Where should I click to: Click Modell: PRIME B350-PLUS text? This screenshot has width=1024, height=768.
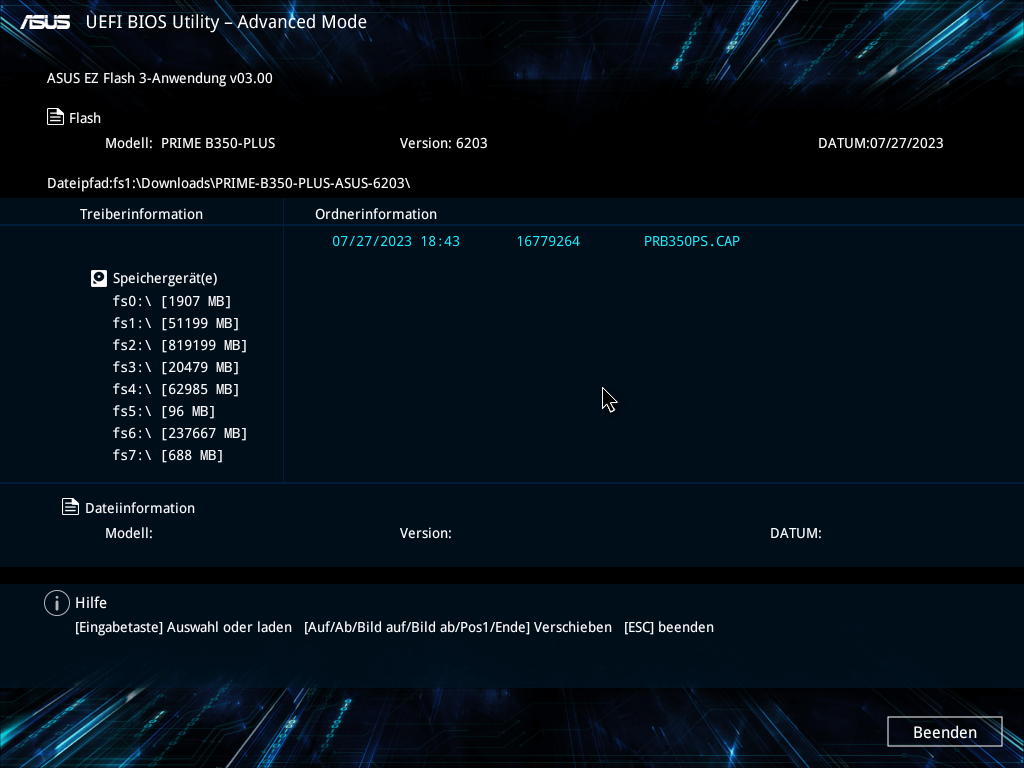(x=190, y=143)
